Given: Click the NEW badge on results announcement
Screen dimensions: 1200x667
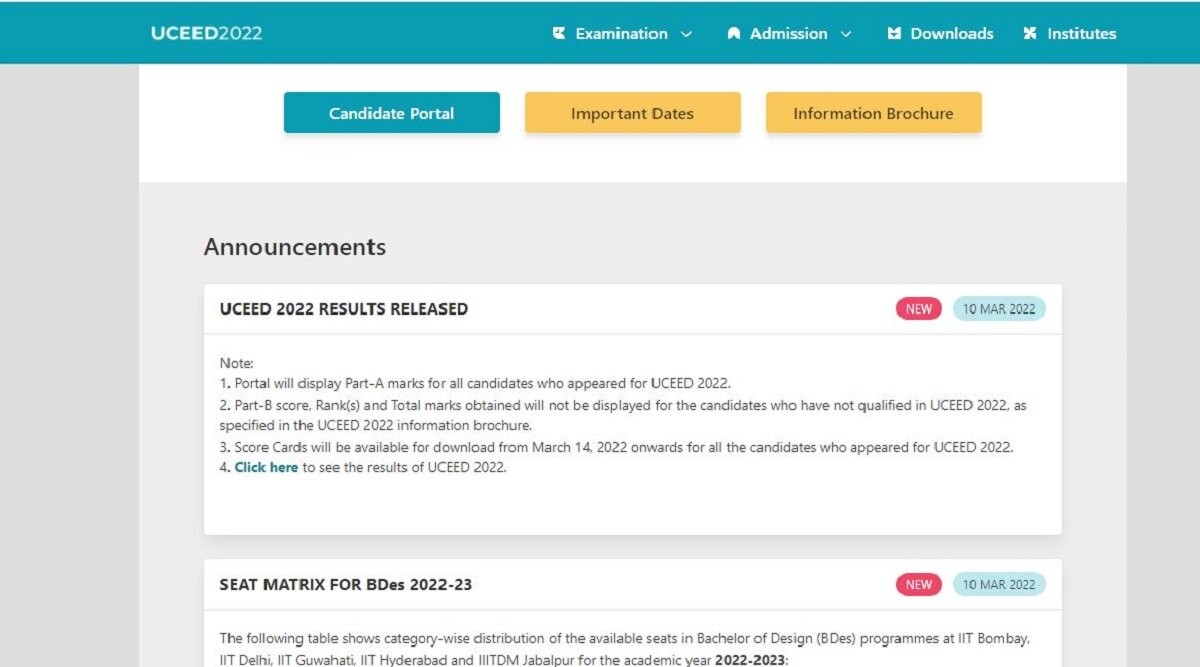Looking at the screenshot, I should (x=918, y=309).
